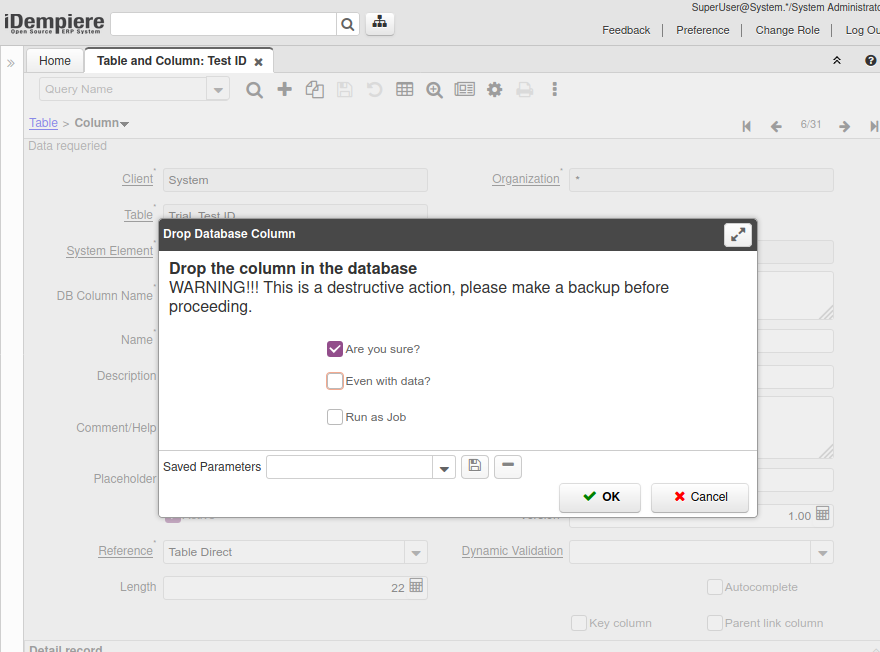This screenshot has width=880, height=652.
Task: Open the Process gear icon
Action: 494,89
